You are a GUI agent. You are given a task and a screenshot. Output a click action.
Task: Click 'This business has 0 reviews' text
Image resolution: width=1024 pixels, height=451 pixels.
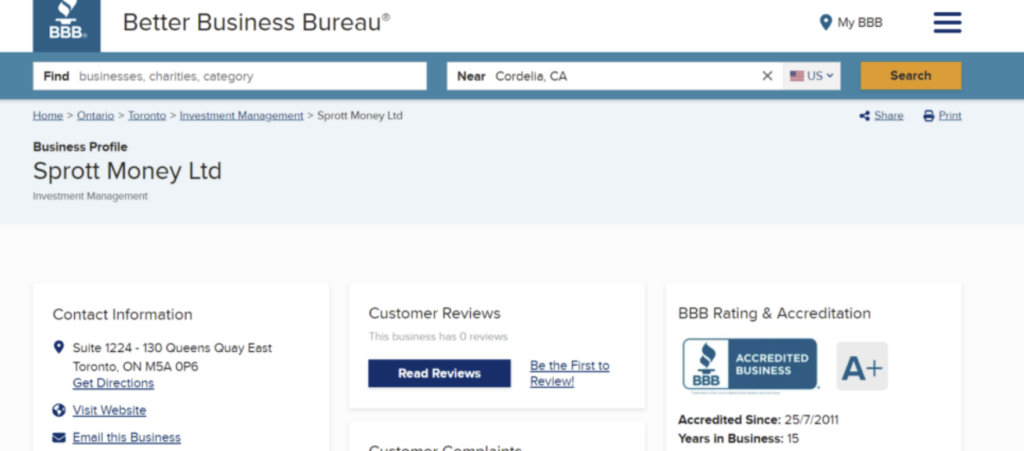(438, 337)
